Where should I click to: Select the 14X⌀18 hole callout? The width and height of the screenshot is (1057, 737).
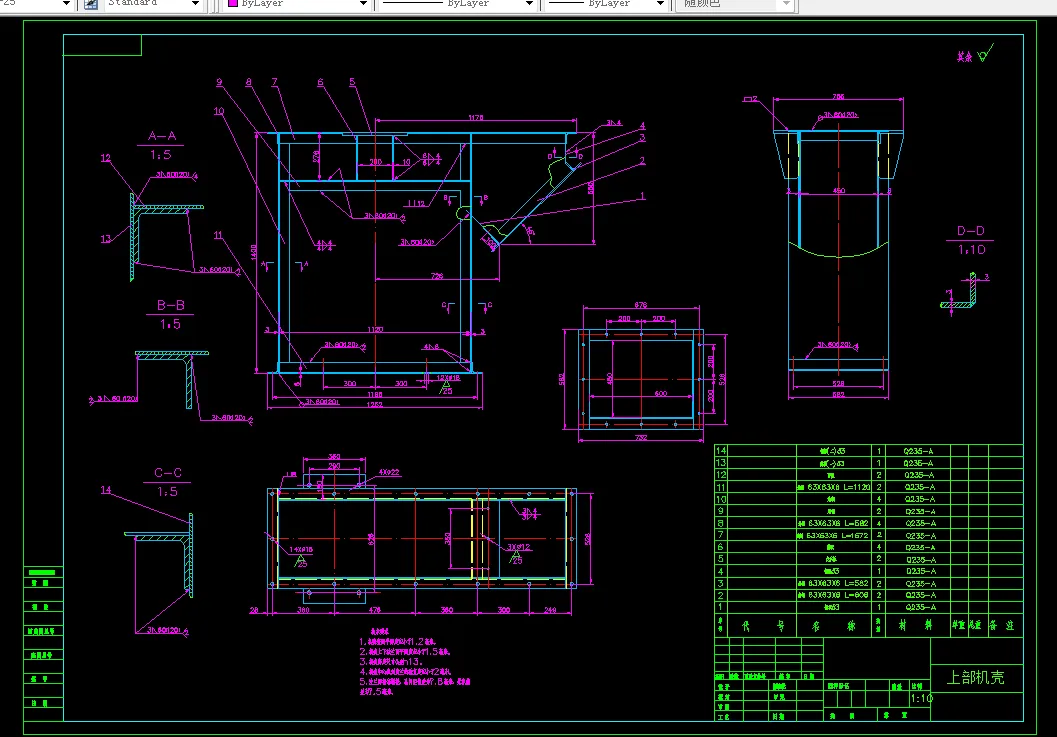tap(301, 550)
